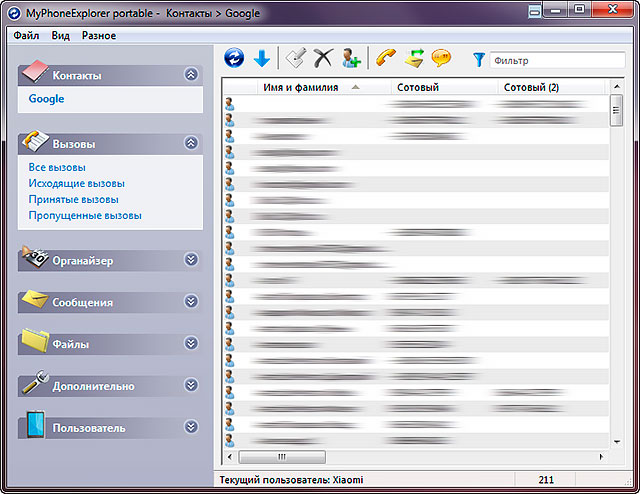Click the Фильтр search field
The height and width of the screenshot is (494, 640).
pos(557,60)
